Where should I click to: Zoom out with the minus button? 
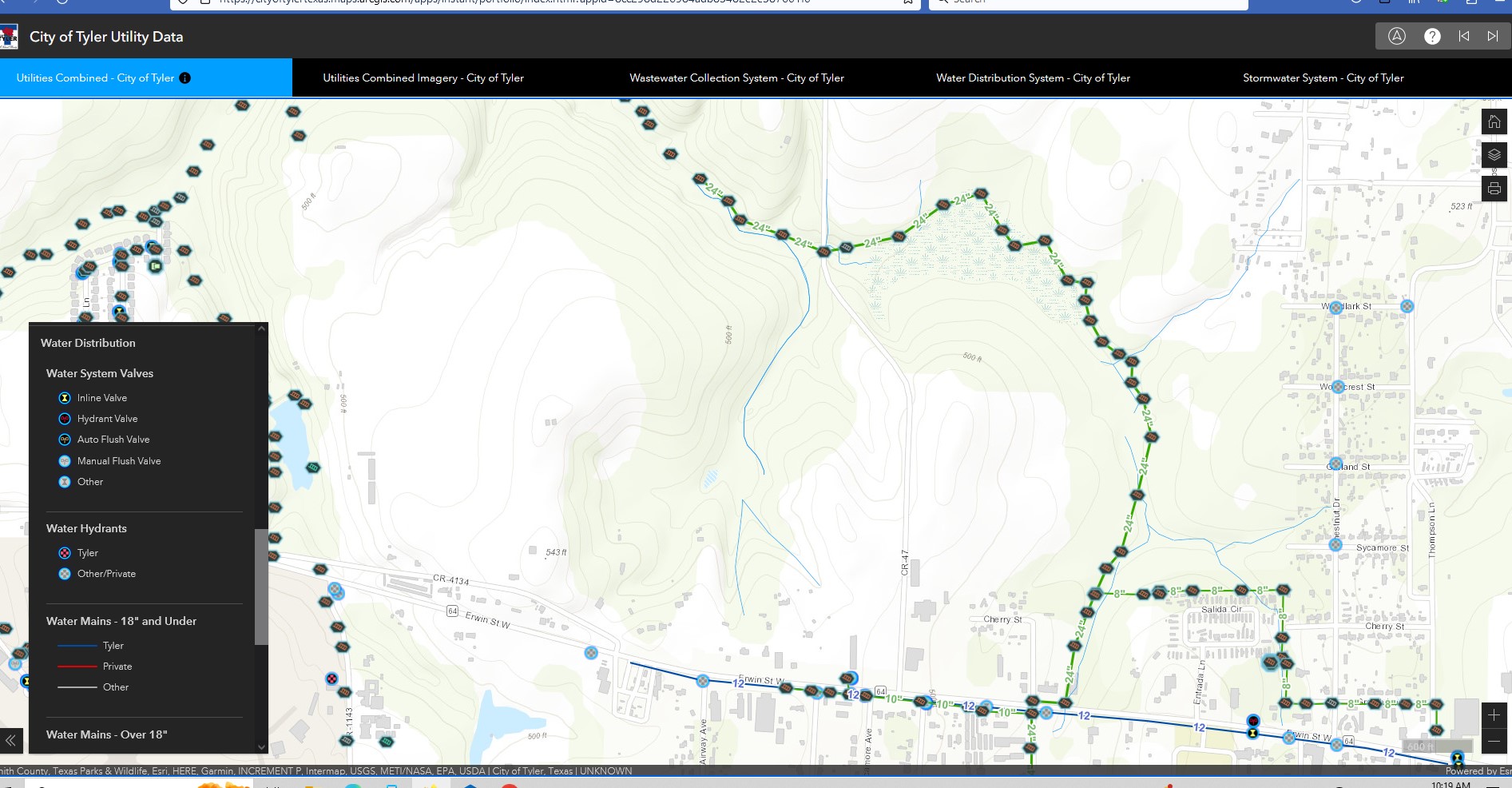tap(1494, 742)
